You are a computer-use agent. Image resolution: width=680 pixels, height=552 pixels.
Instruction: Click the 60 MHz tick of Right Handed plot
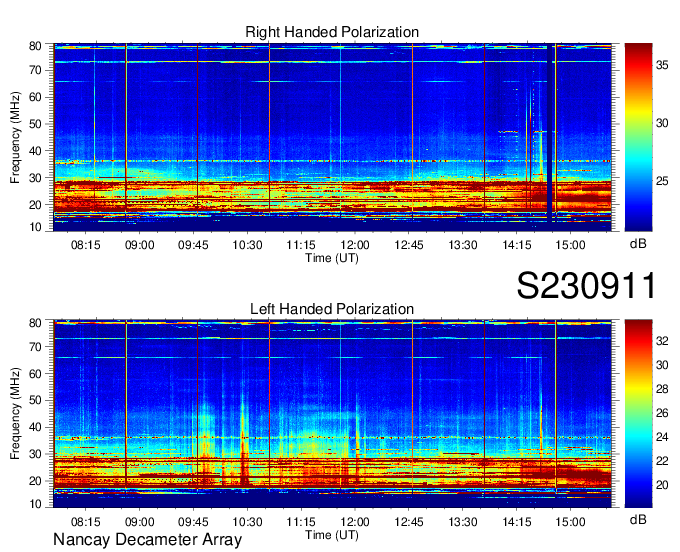click(x=35, y=97)
